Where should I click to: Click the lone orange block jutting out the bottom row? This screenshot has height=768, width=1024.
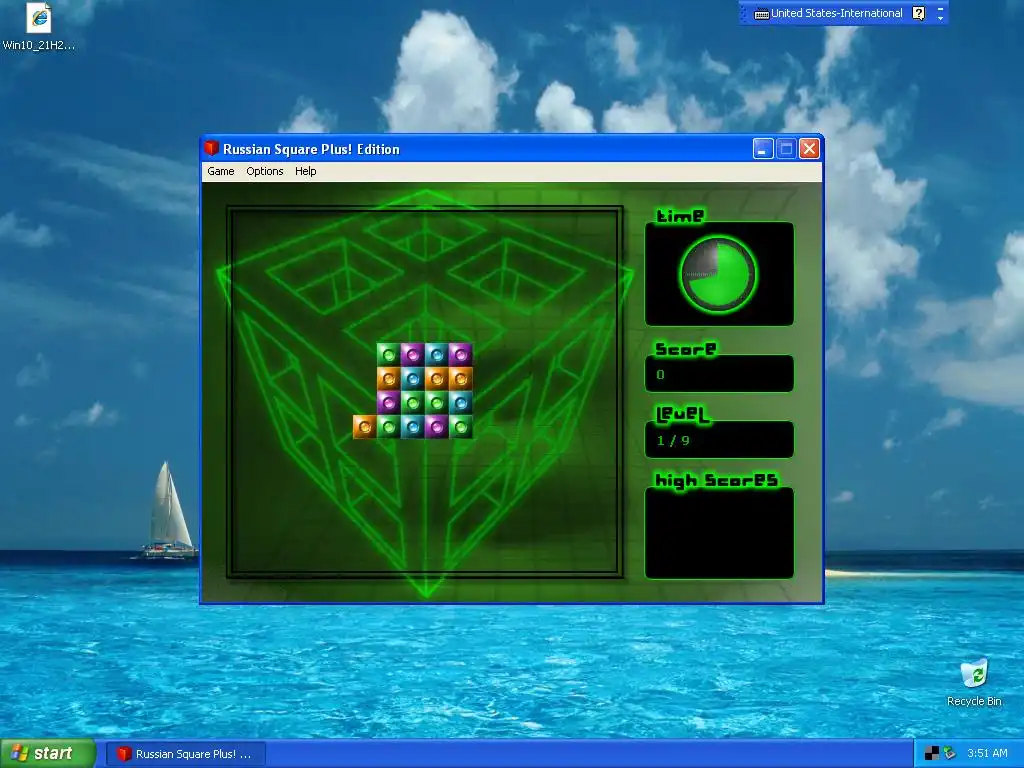[x=364, y=426]
